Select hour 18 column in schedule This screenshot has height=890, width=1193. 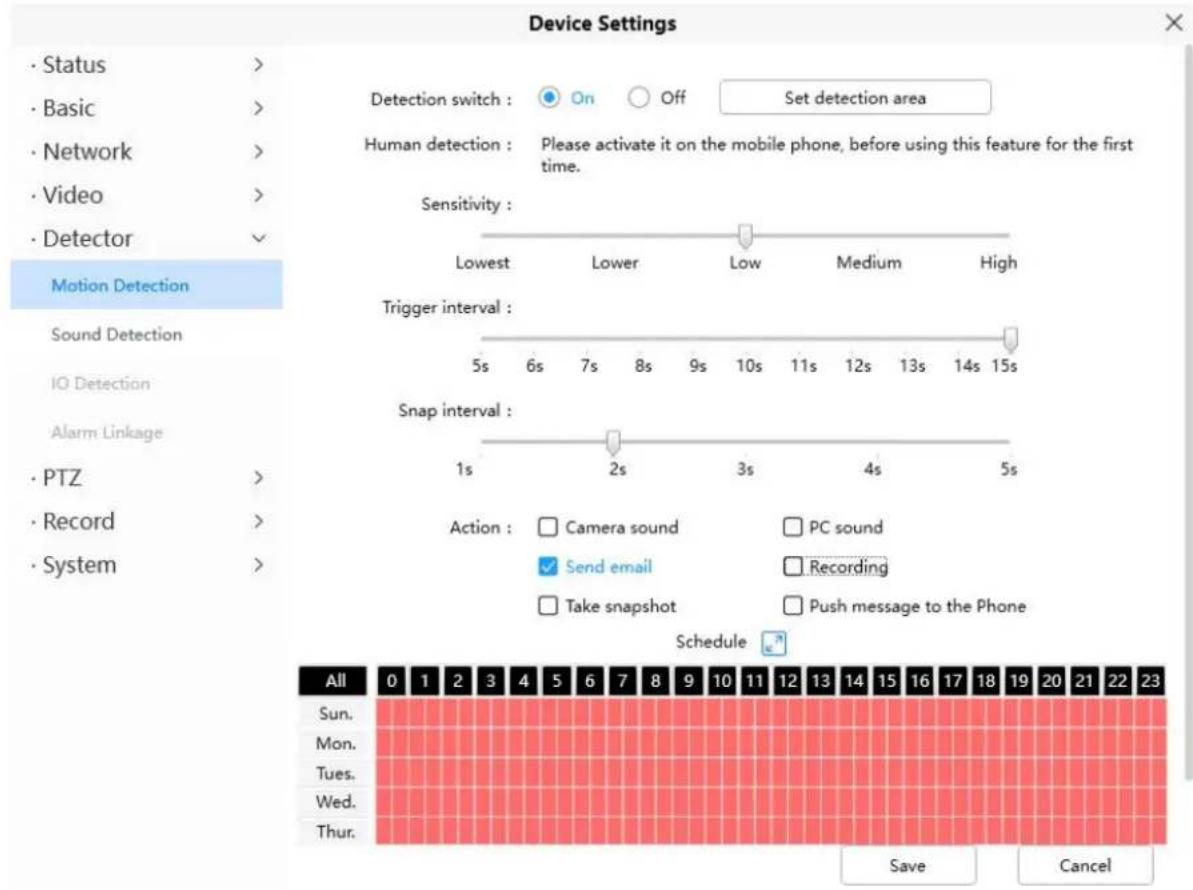986,681
